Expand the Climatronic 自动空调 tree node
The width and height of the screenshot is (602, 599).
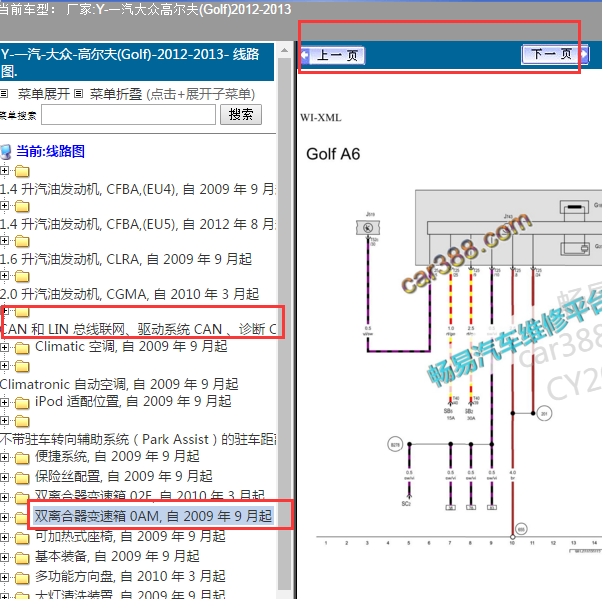tap(4, 366)
